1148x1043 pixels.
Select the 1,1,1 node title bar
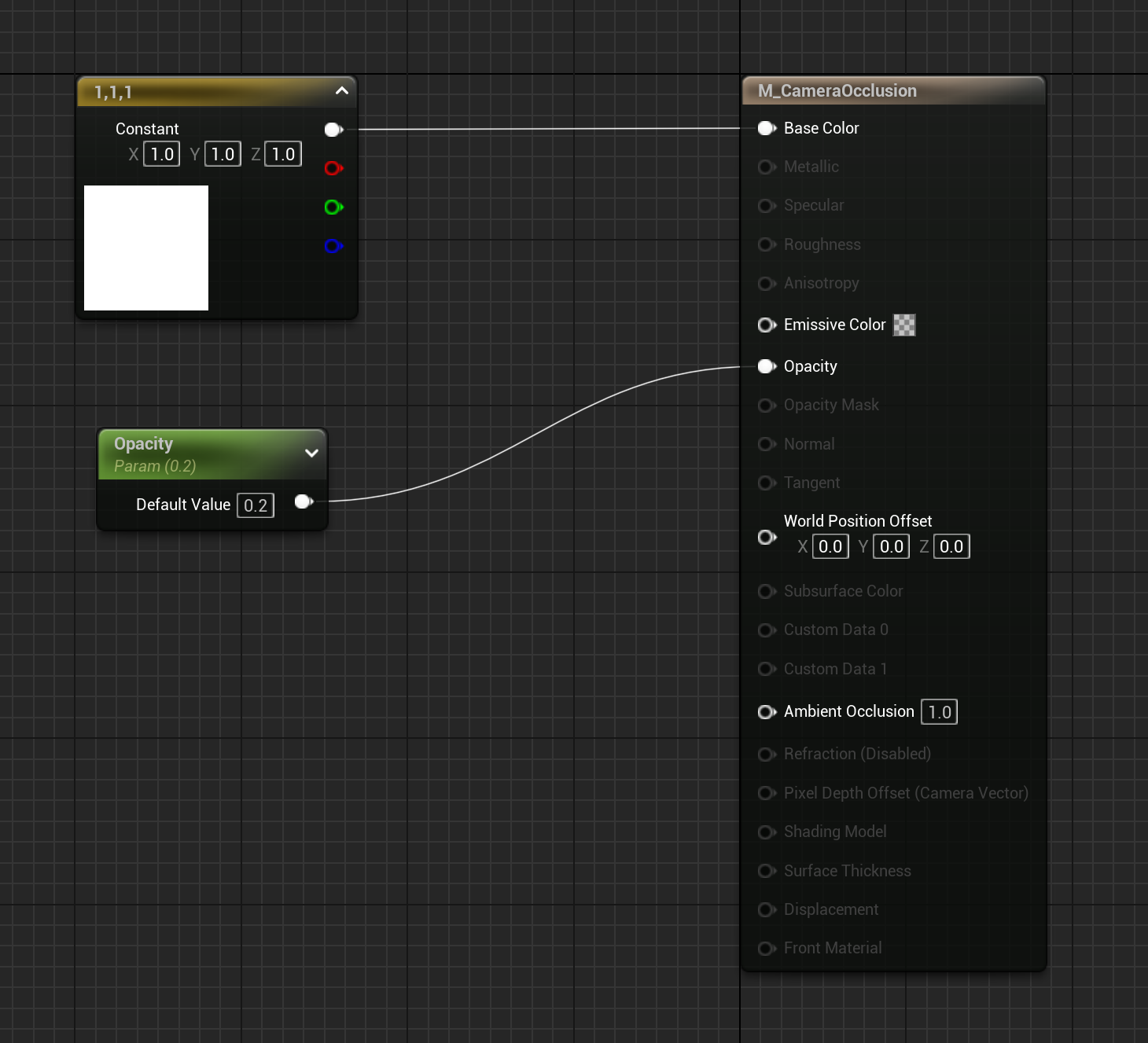pos(217,92)
